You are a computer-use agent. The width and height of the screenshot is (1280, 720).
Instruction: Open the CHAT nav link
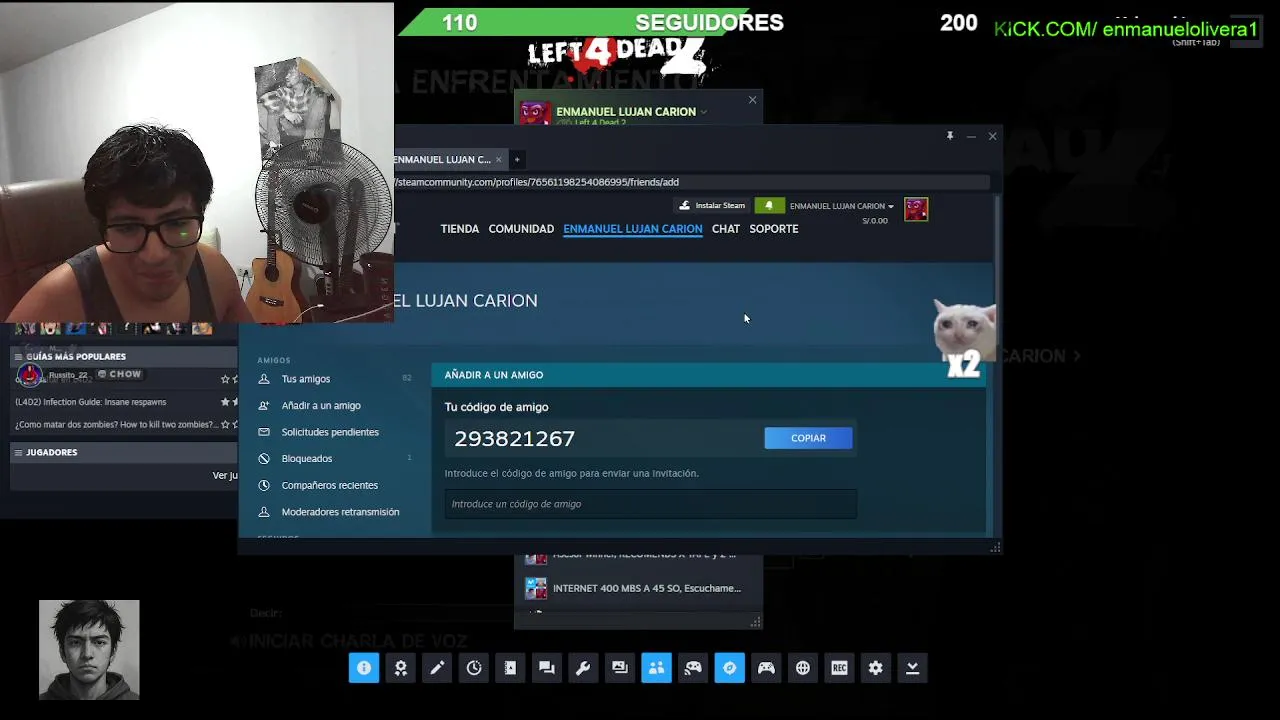click(726, 229)
